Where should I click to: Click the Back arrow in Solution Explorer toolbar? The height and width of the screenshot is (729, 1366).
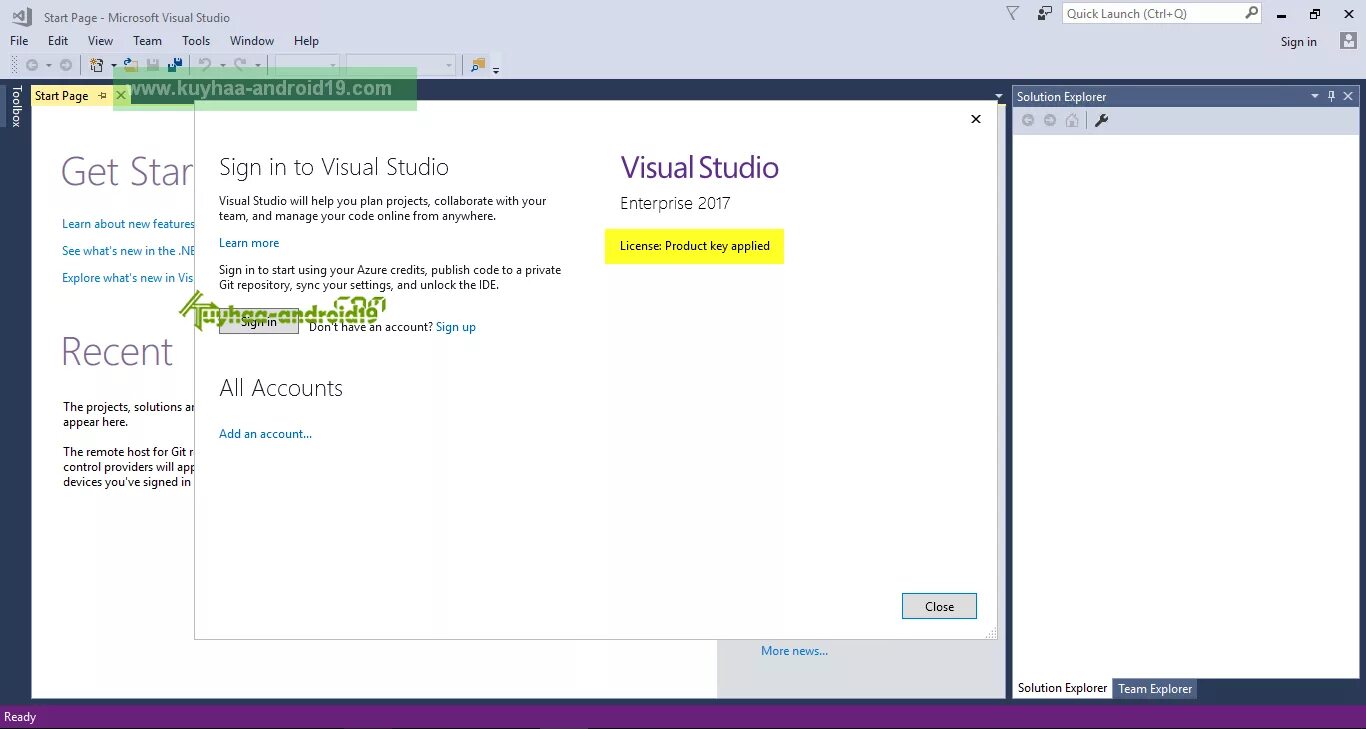1027,120
